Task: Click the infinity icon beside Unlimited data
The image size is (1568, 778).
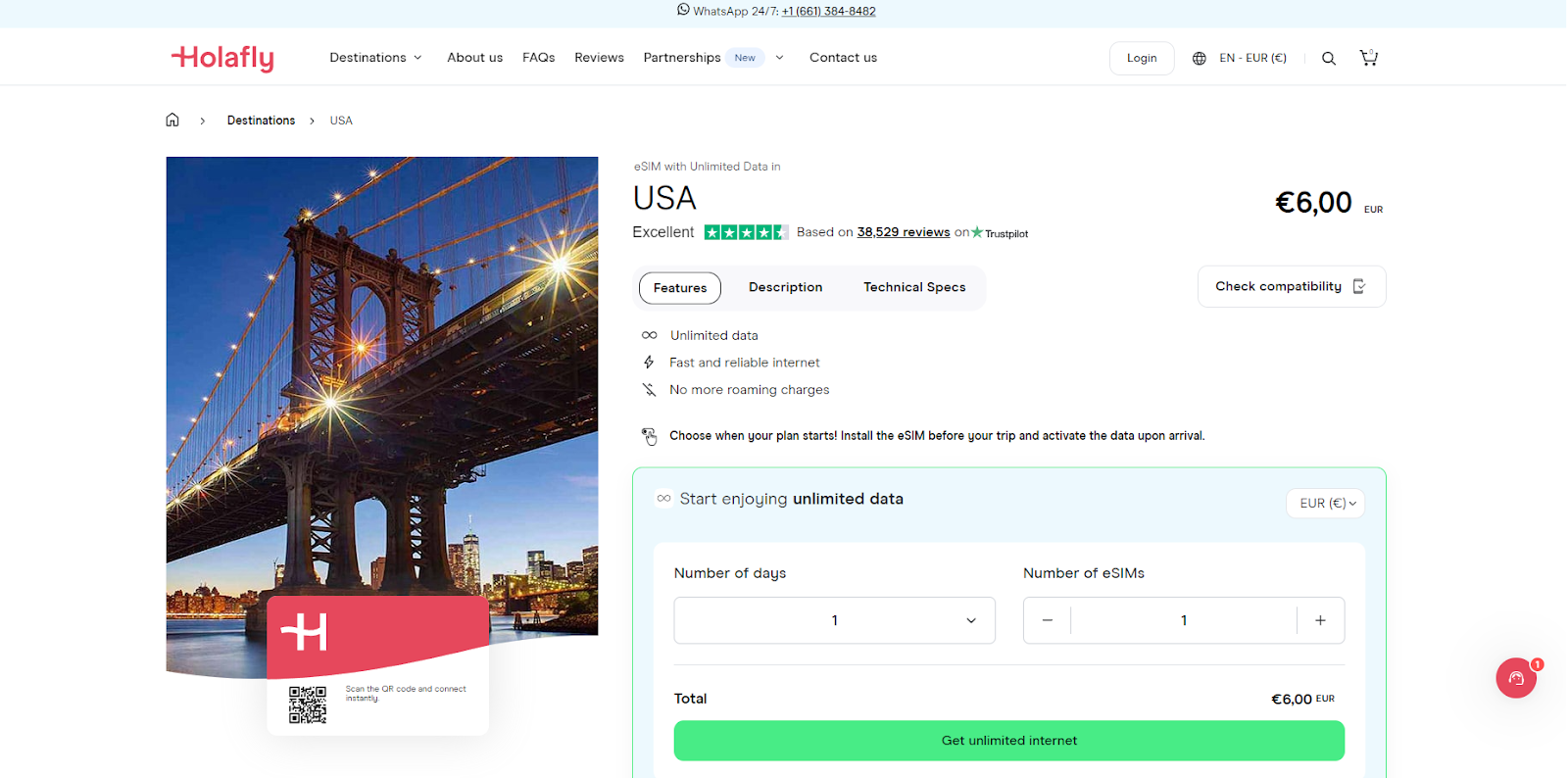Action: pyautogui.click(x=649, y=335)
